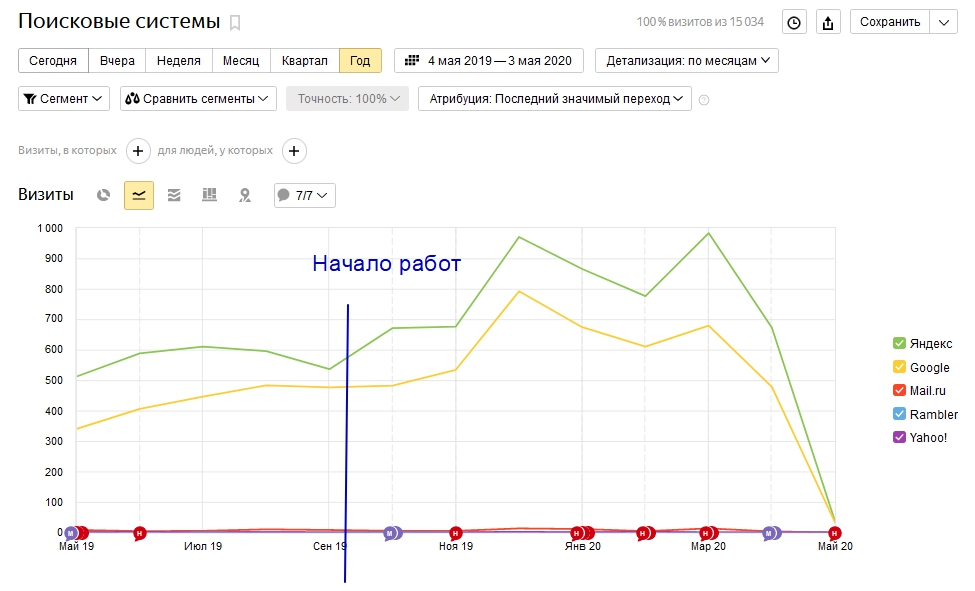Screen dimensions: 975x591
Task: Add condition for людей, у которых
Action: (294, 151)
